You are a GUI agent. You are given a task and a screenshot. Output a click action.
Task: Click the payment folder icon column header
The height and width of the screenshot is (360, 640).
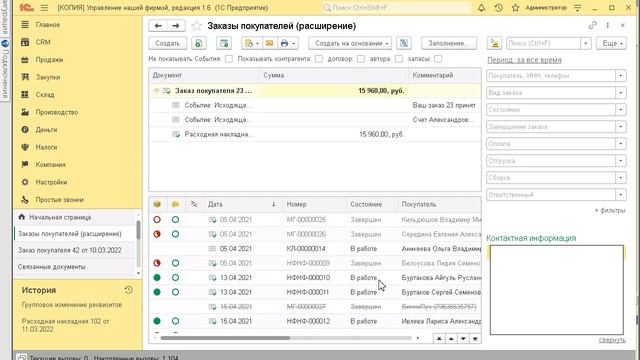pos(176,204)
